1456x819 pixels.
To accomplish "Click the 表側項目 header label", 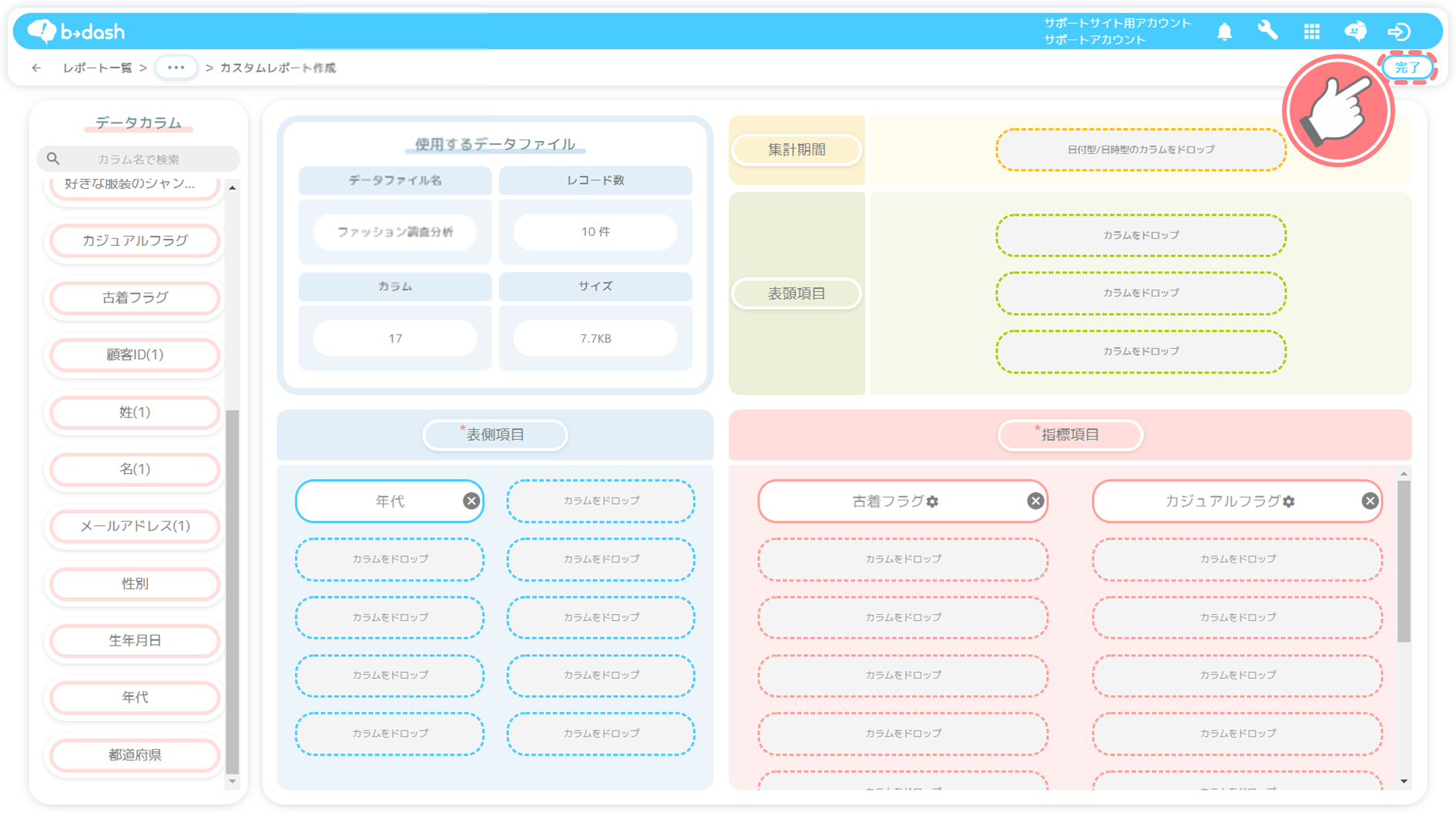I will [495, 435].
